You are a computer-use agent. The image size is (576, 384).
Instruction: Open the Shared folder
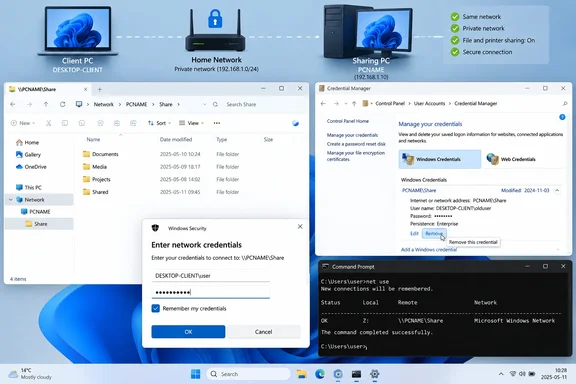click(96, 192)
